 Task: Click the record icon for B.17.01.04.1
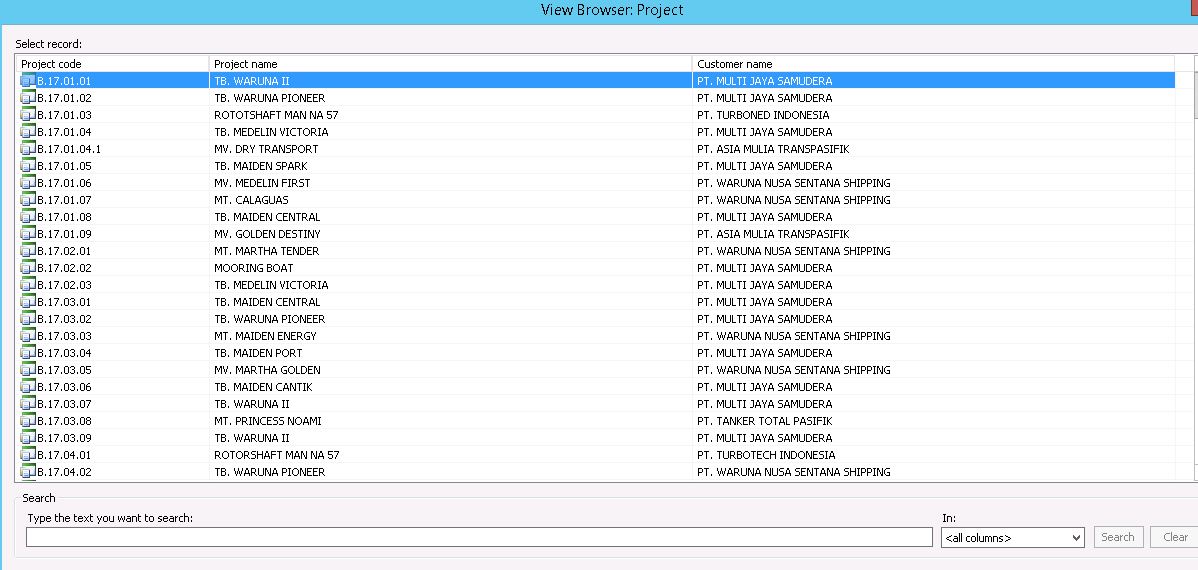tap(28, 149)
